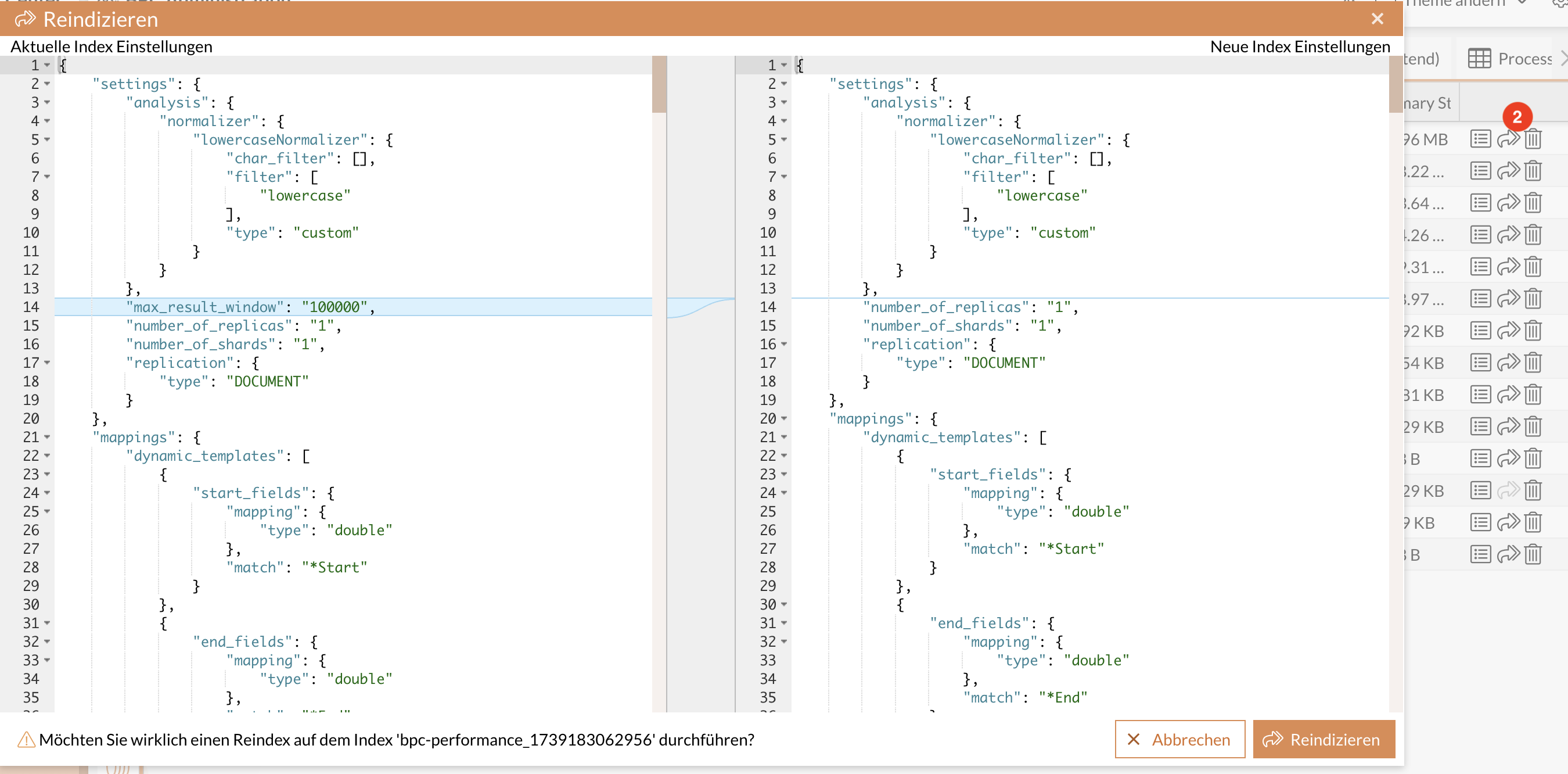The height and width of the screenshot is (774, 1568).
Task: Collapse "settings" fold arrow in left editor
Action: 47,84
